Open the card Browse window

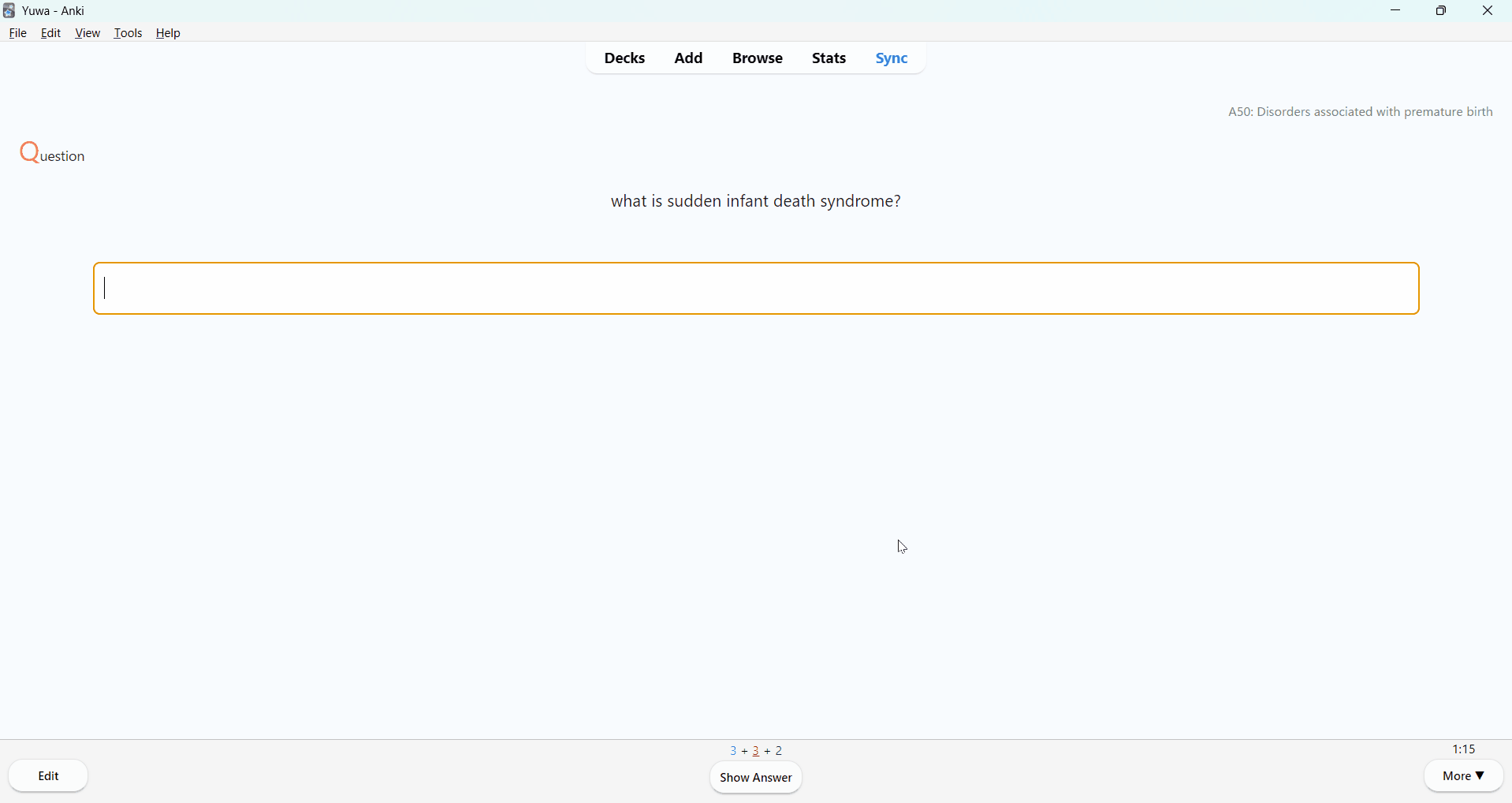click(758, 59)
